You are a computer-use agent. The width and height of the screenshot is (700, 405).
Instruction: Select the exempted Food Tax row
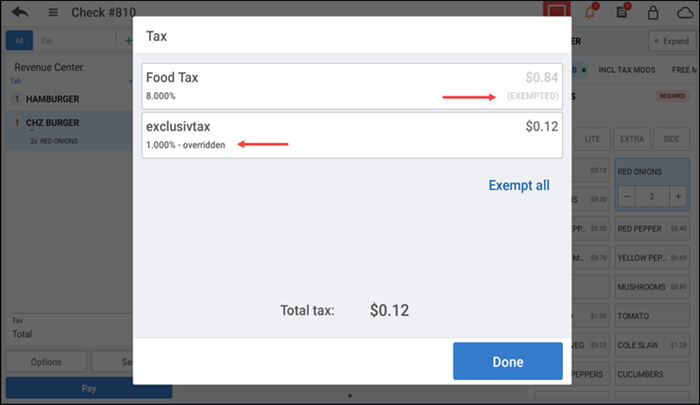click(351, 86)
